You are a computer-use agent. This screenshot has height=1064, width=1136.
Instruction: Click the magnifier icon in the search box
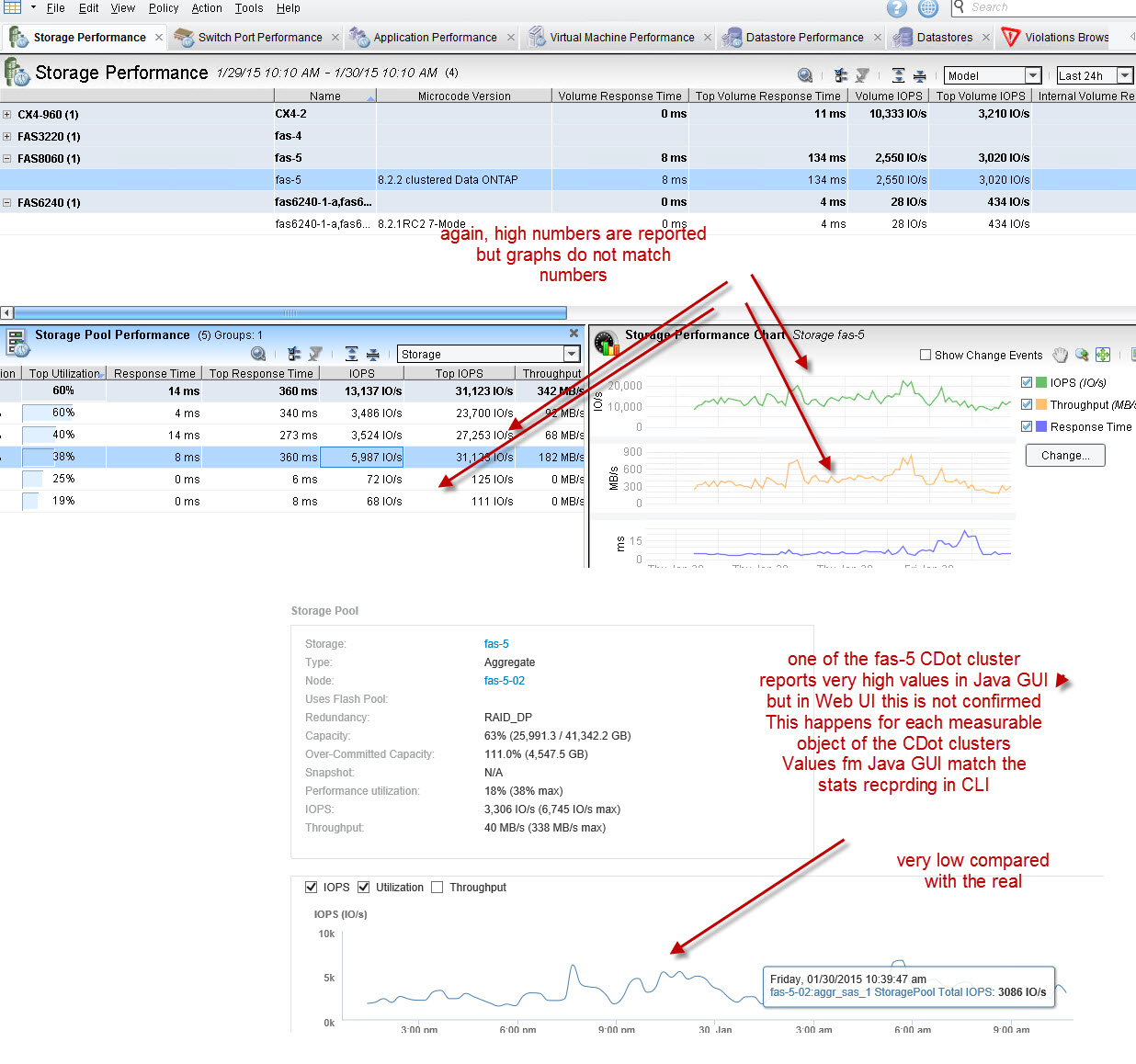[960, 7]
